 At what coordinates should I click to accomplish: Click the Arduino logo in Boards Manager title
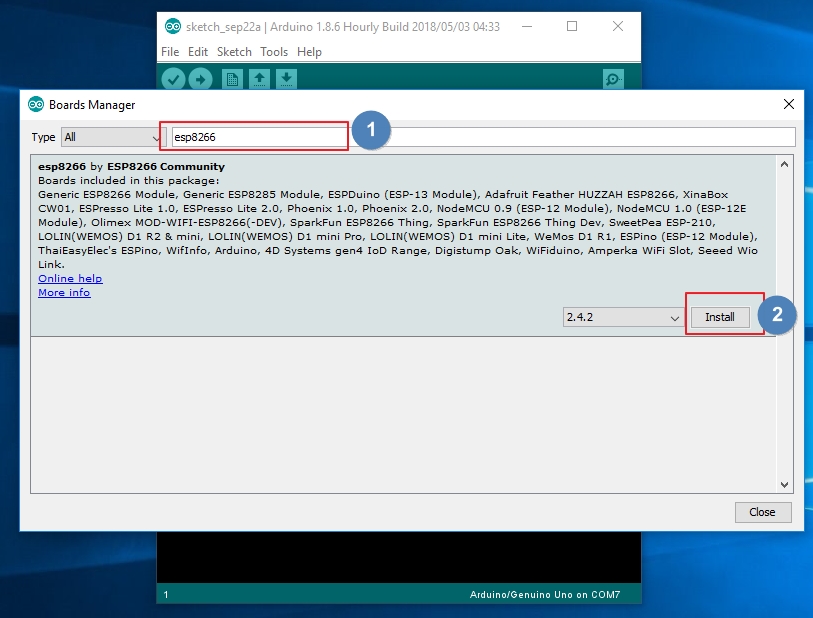pos(36,104)
